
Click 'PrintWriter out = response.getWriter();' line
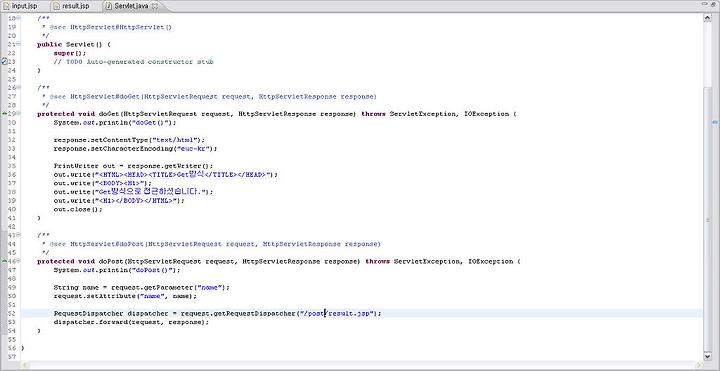point(134,166)
